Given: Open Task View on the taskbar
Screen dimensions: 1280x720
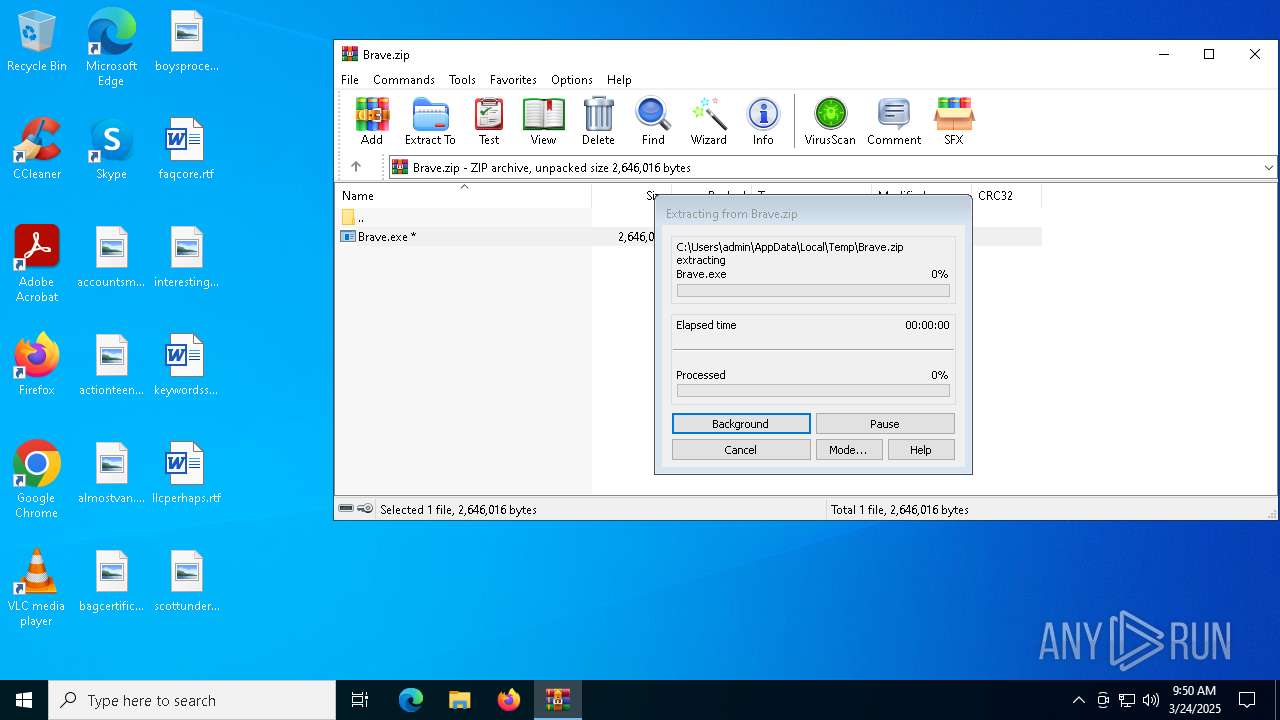Looking at the screenshot, I should 360,700.
